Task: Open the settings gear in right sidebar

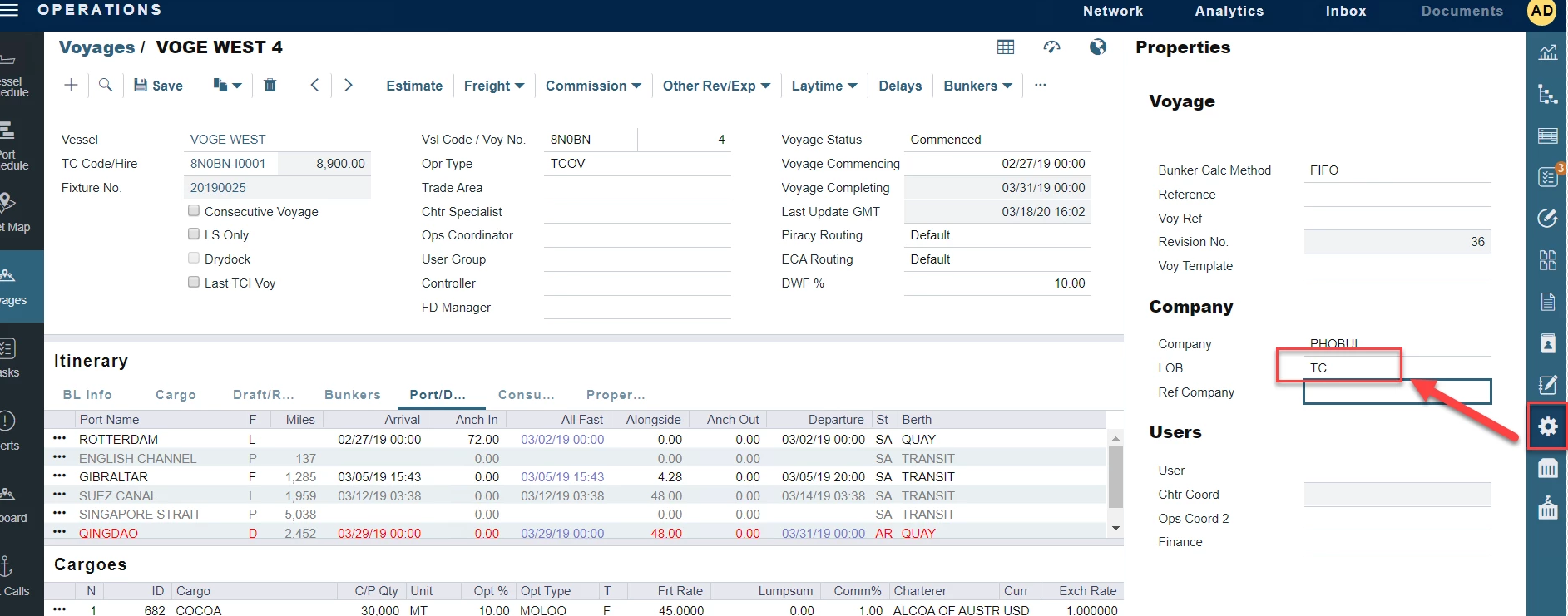Action: (1547, 426)
